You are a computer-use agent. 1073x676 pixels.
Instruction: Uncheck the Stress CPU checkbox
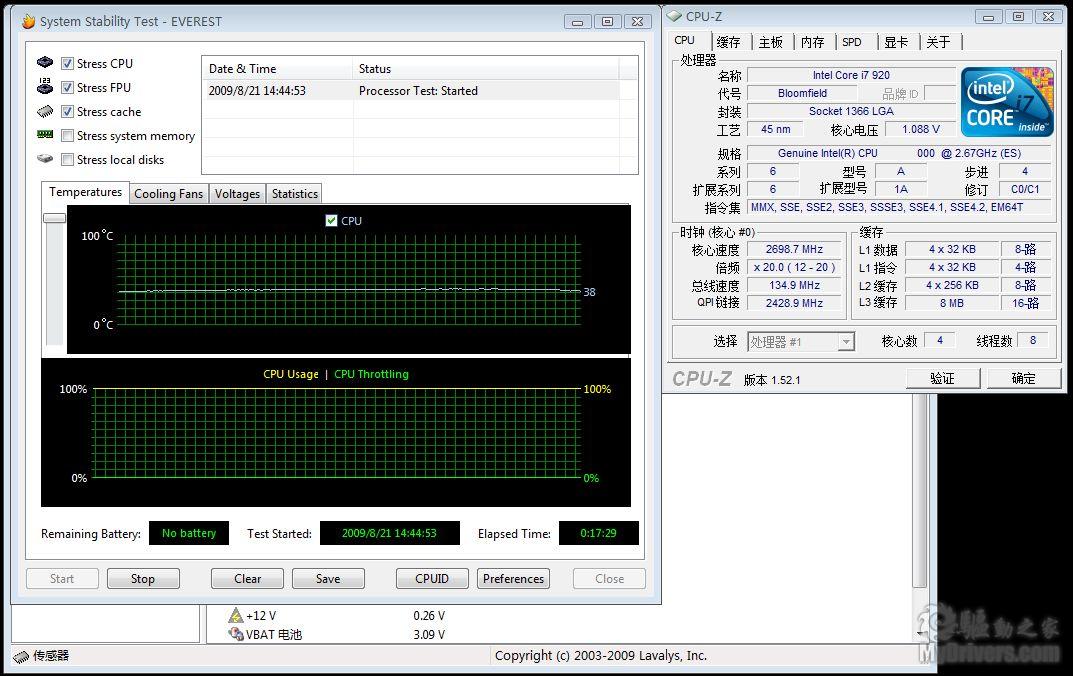click(66, 62)
